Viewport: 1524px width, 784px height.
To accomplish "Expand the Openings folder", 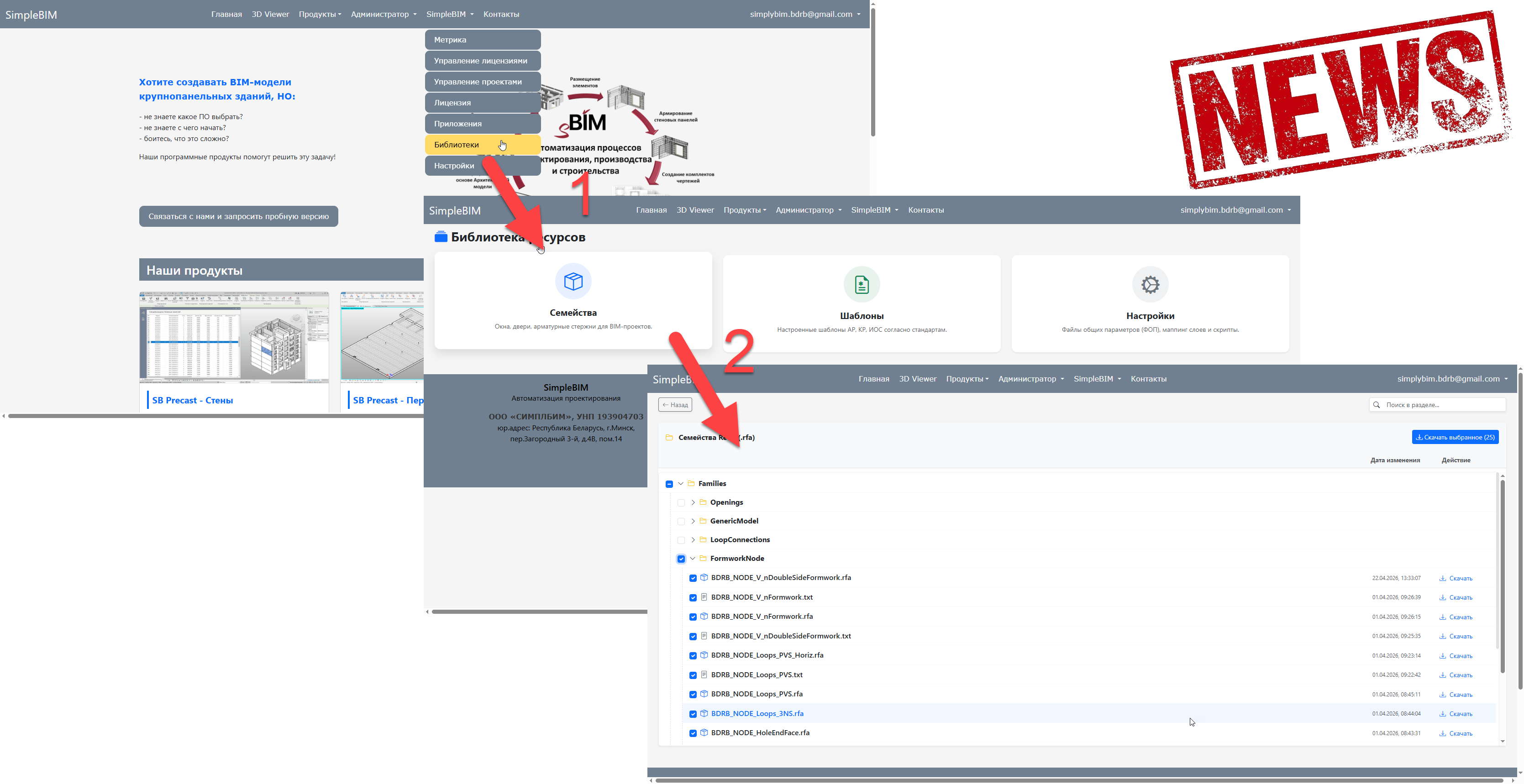I will point(693,502).
